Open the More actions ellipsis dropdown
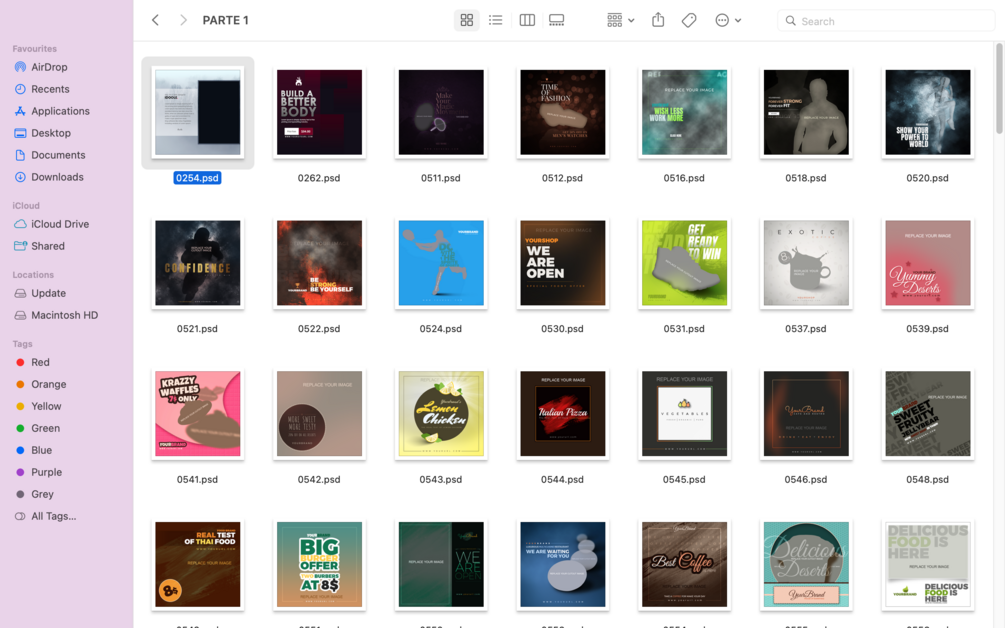Viewport: 1005px width, 628px height. (728, 21)
